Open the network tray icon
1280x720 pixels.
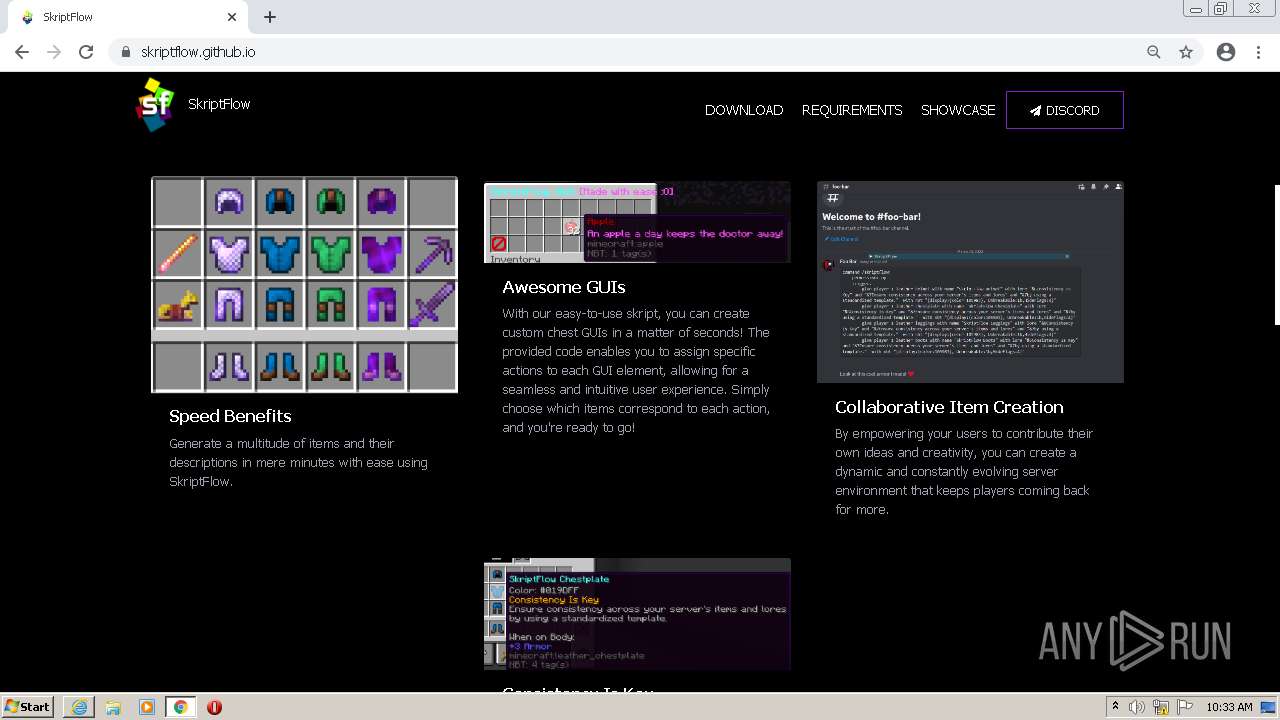(x=1160, y=707)
